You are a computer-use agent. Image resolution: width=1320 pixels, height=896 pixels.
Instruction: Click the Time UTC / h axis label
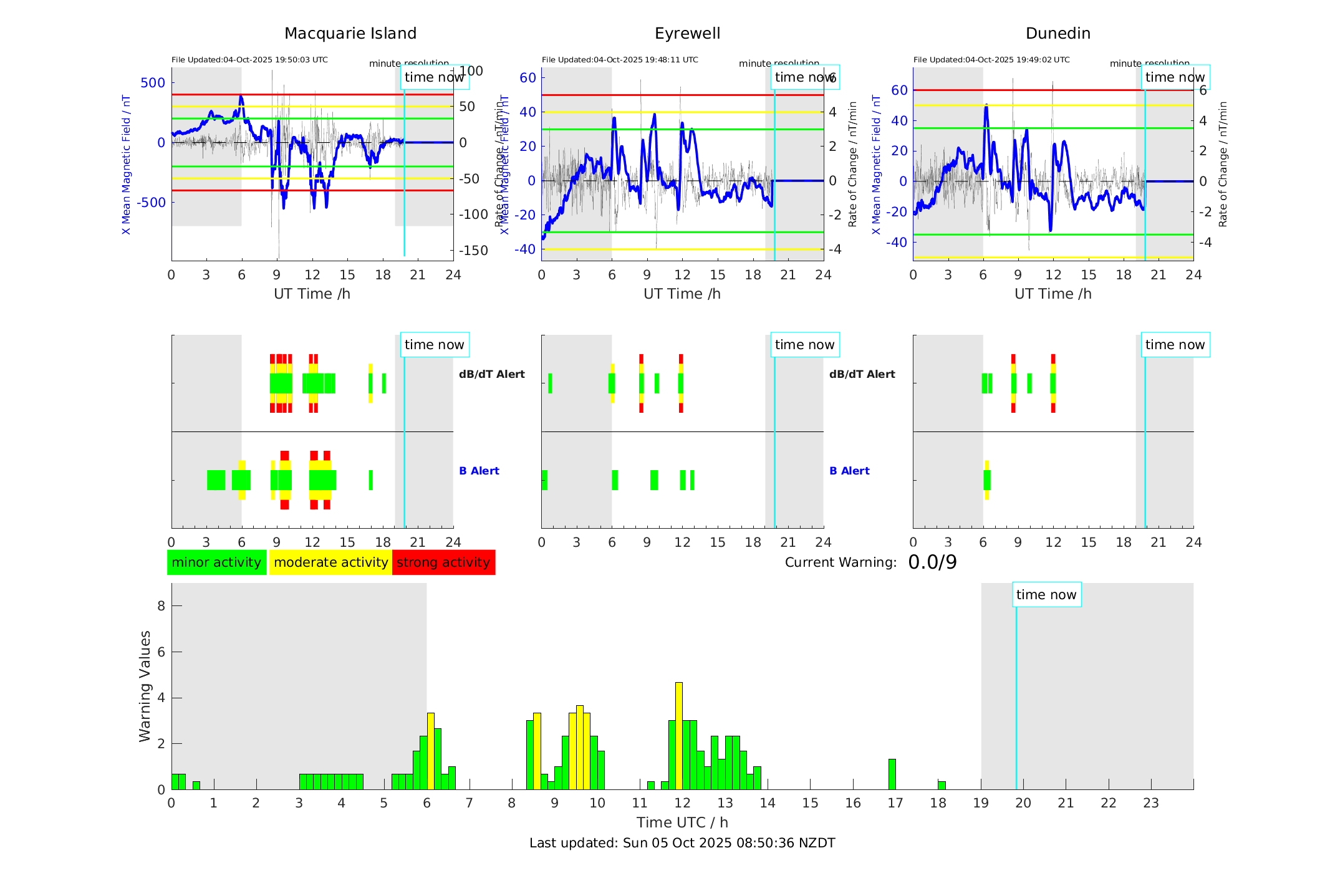click(682, 822)
